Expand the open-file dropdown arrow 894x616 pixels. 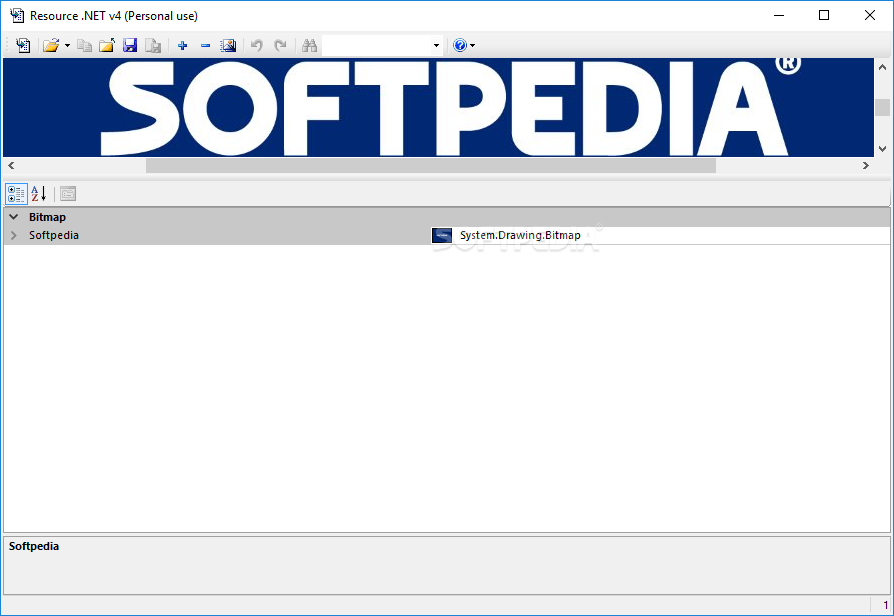pos(67,46)
